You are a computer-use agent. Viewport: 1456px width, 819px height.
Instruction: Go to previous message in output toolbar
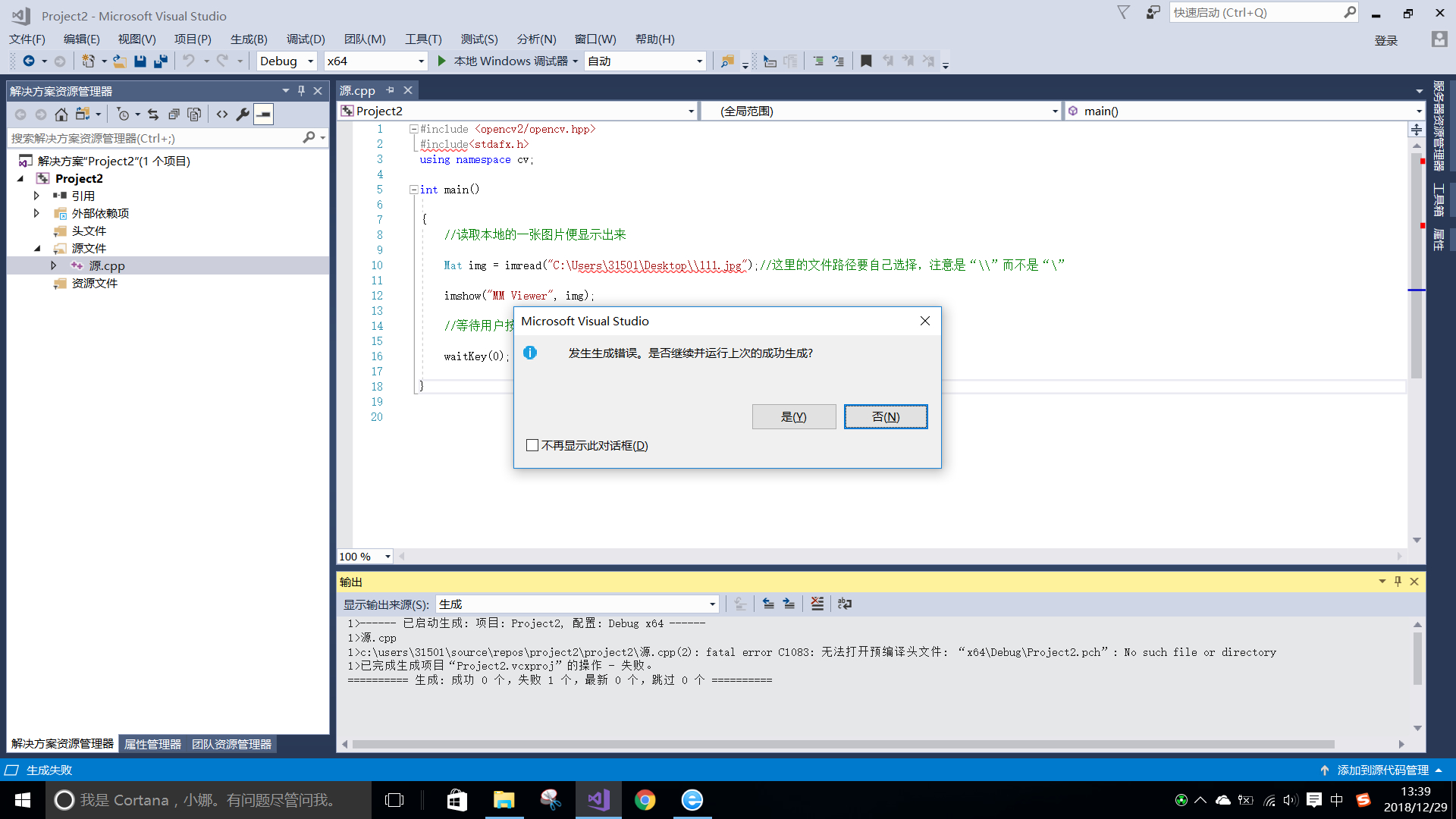coord(768,604)
